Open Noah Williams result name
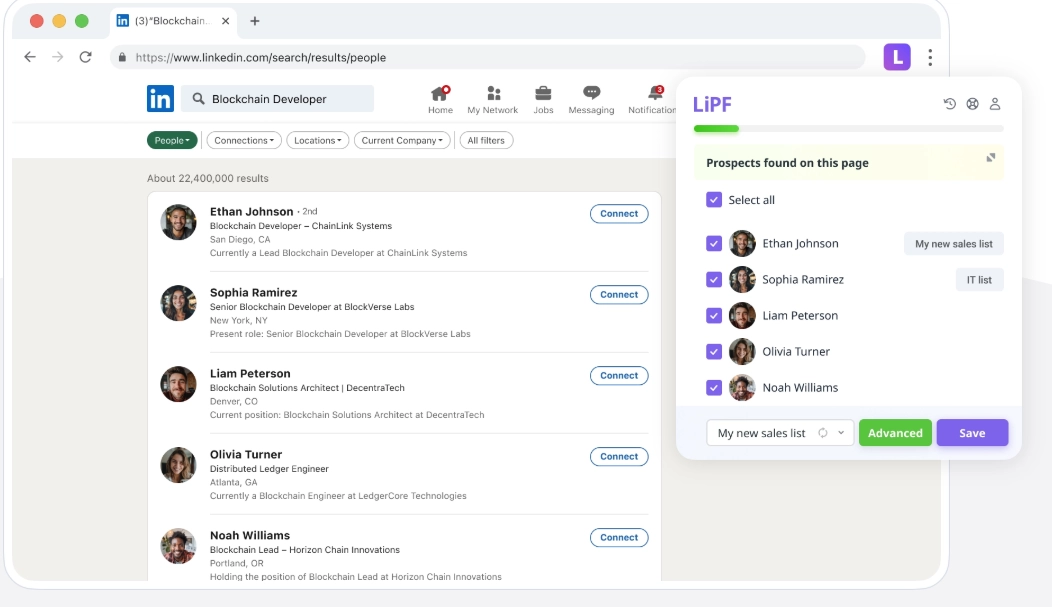Screen dimensions: 1052x607 250,535
